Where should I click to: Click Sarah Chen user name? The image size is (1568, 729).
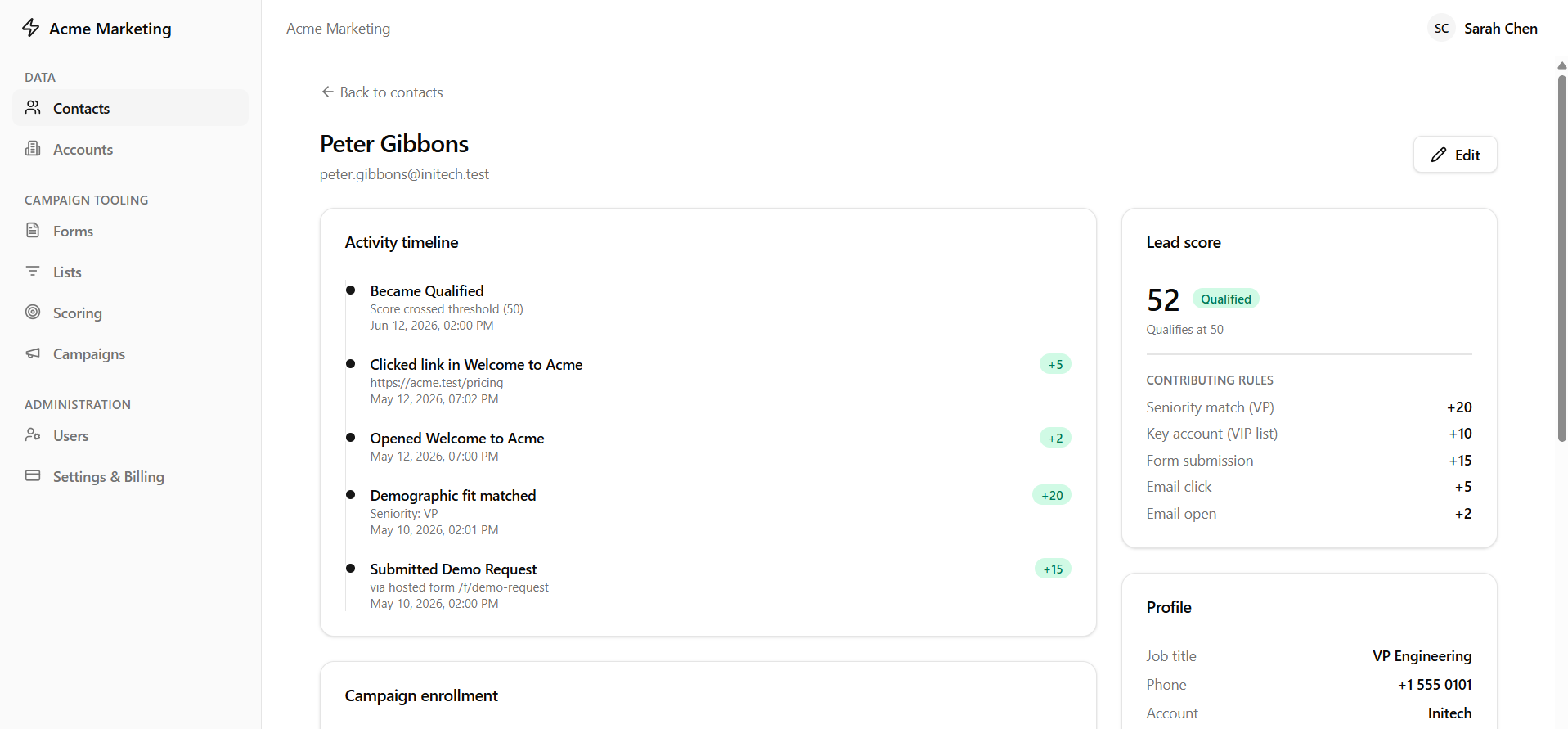click(x=1500, y=28)
